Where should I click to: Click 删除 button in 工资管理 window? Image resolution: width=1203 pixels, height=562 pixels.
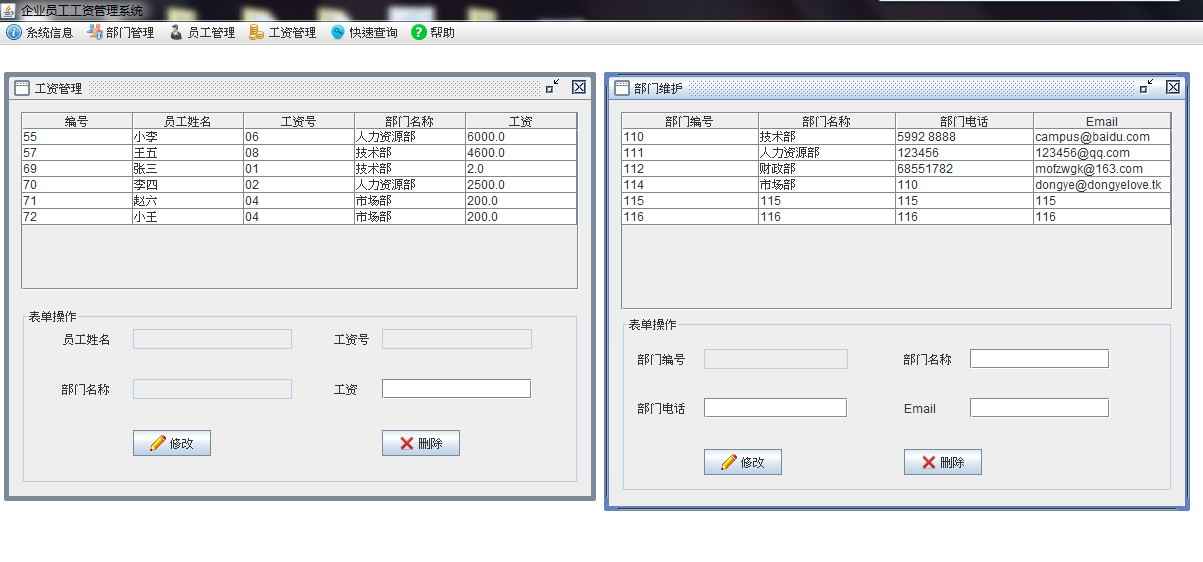click(x=421, y=443)
